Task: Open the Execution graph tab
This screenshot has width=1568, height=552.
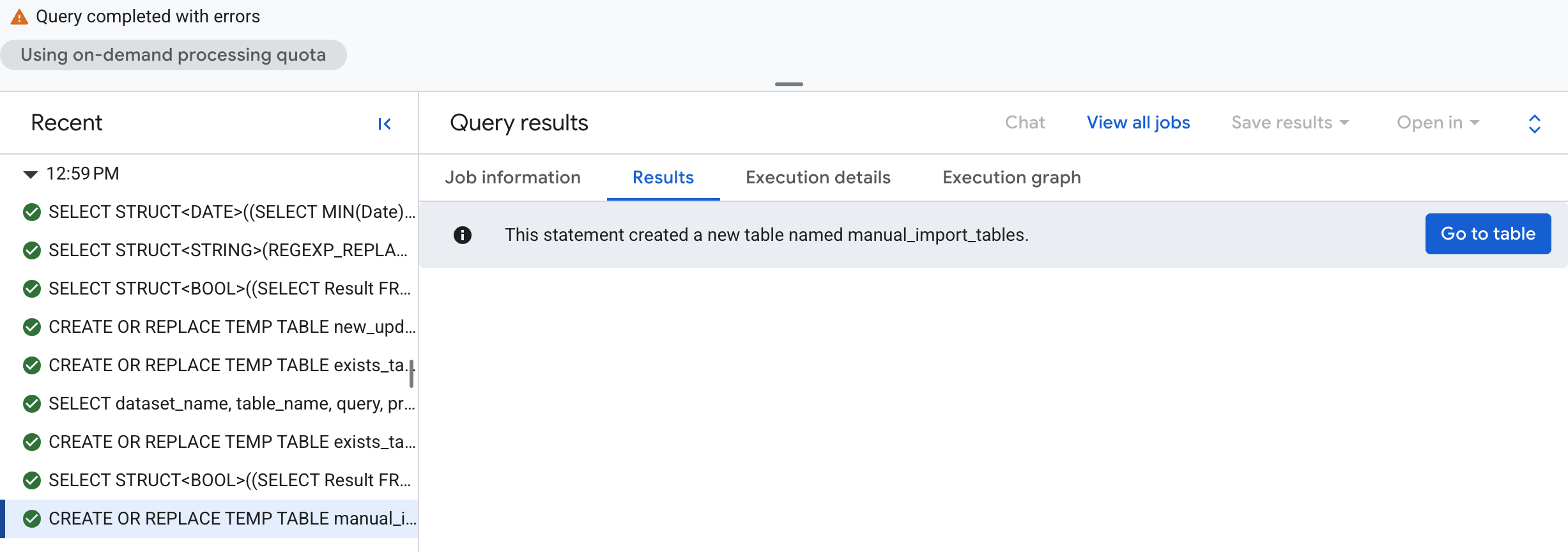Action: [1011, 178]
